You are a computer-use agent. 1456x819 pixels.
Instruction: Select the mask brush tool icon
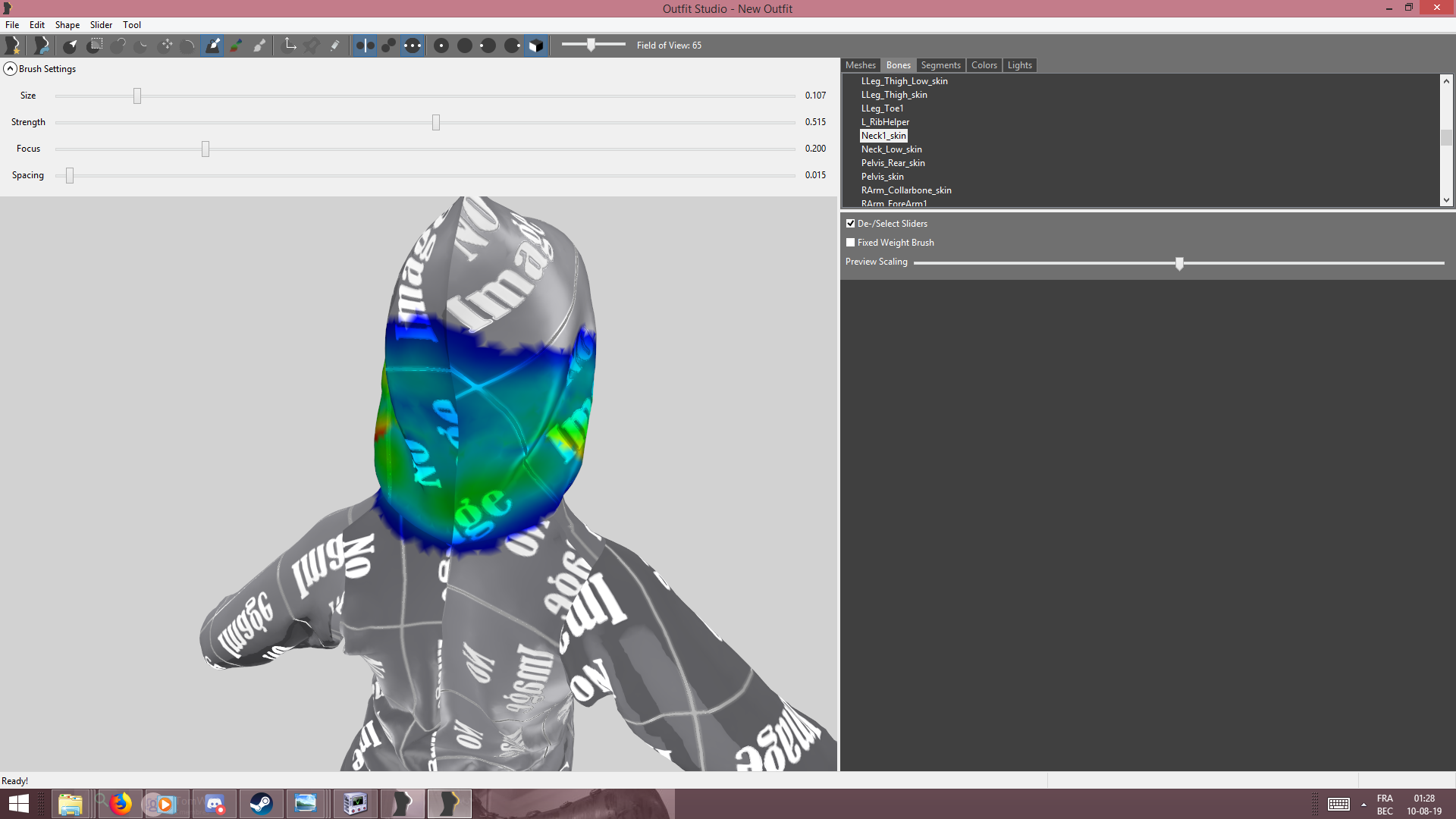click(94, 45)
